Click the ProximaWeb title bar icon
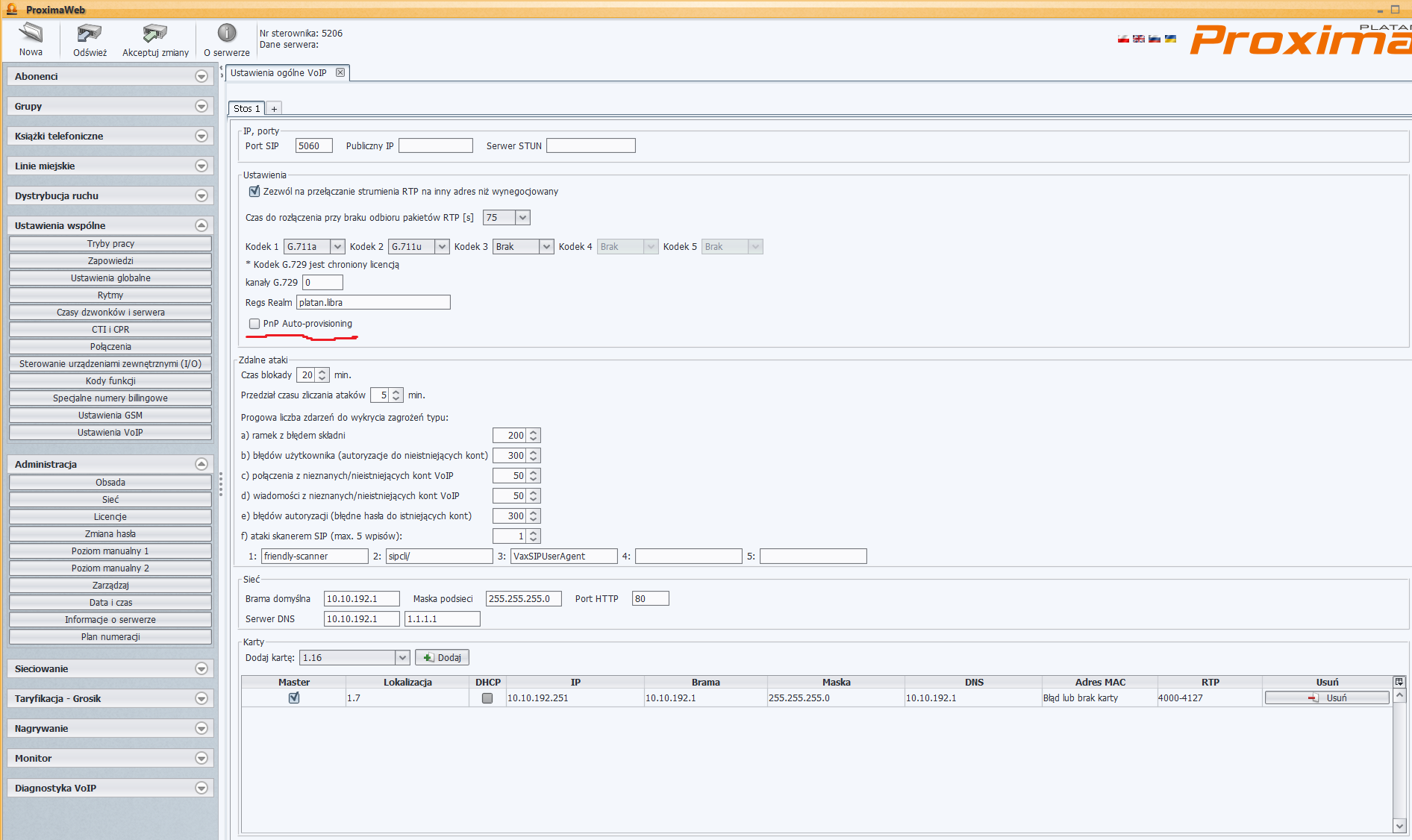The image size is (1412, 840). click(x=12, y=9)
